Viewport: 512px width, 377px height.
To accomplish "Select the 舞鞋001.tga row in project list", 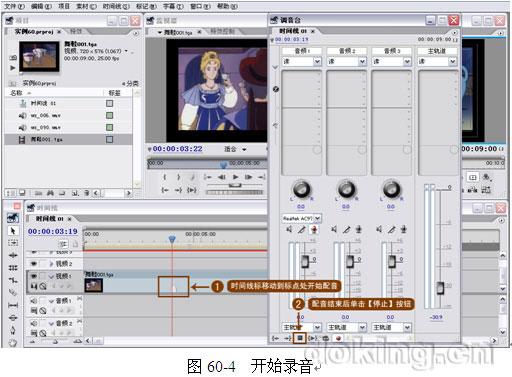I will point(68,139).
